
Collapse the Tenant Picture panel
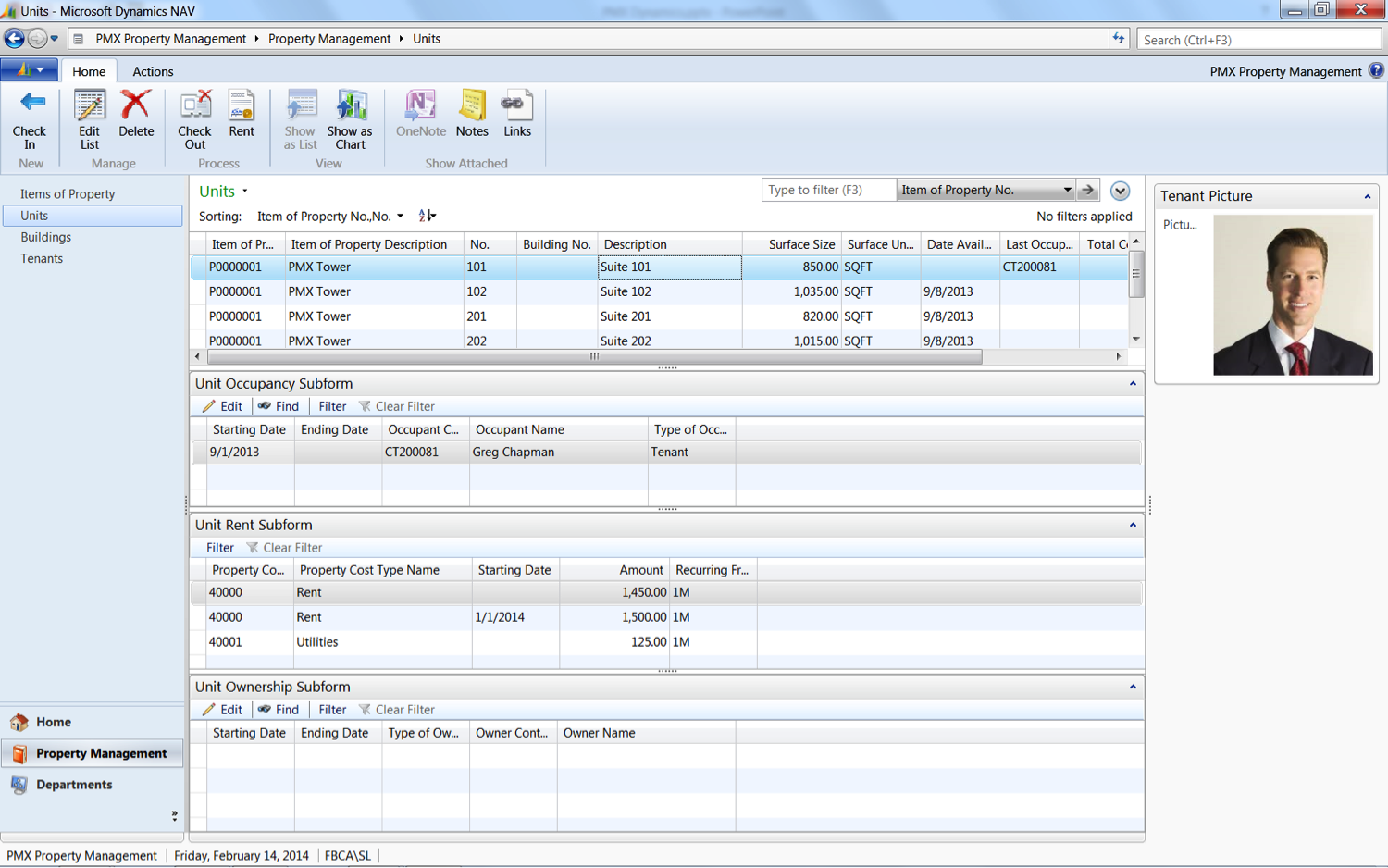[x=1368, y=195]
